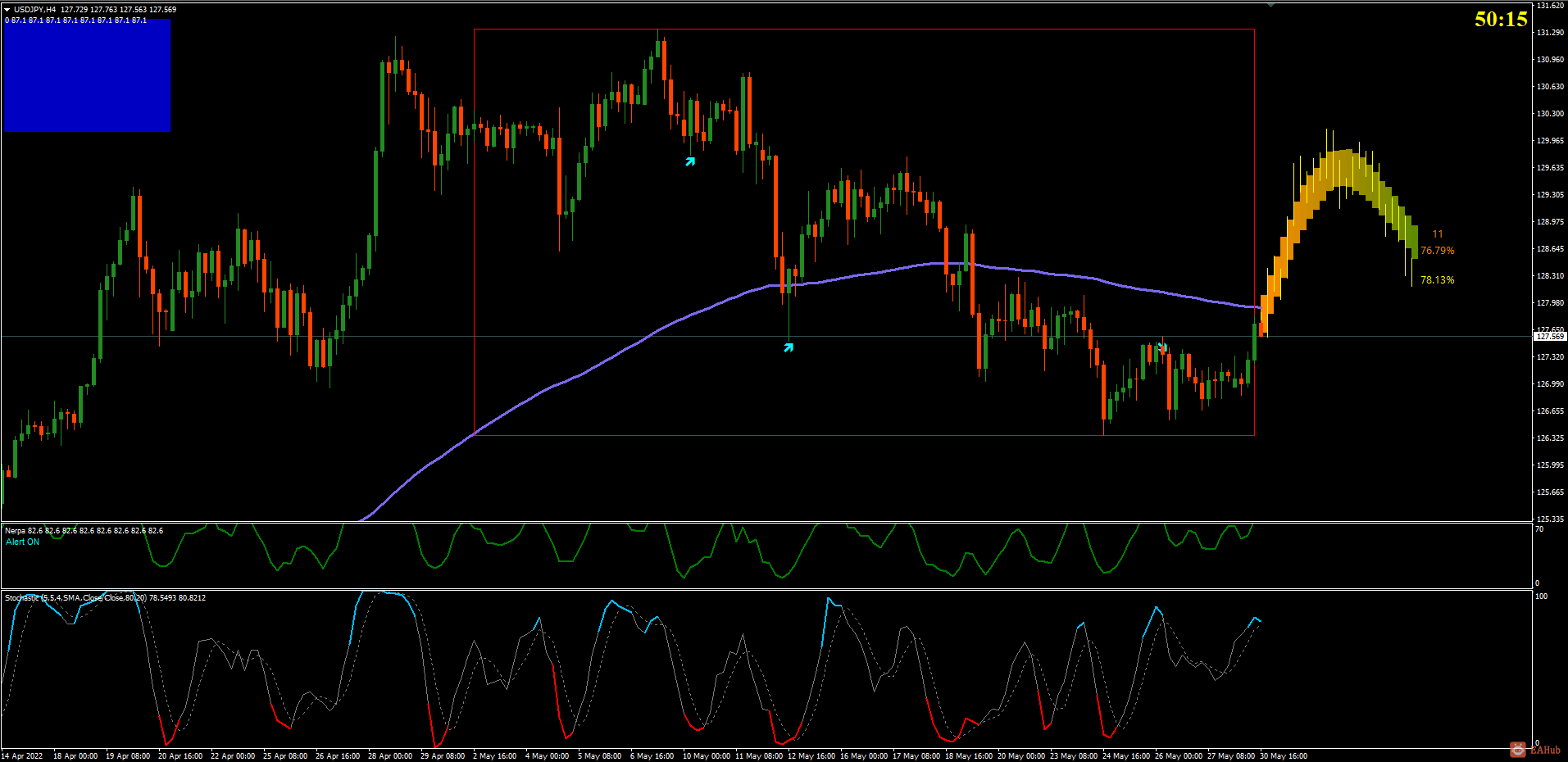Screen dimensions: 1568x762
Task: Click the '30 May 16:00' time axis label
Action: tap(1284, 756)
